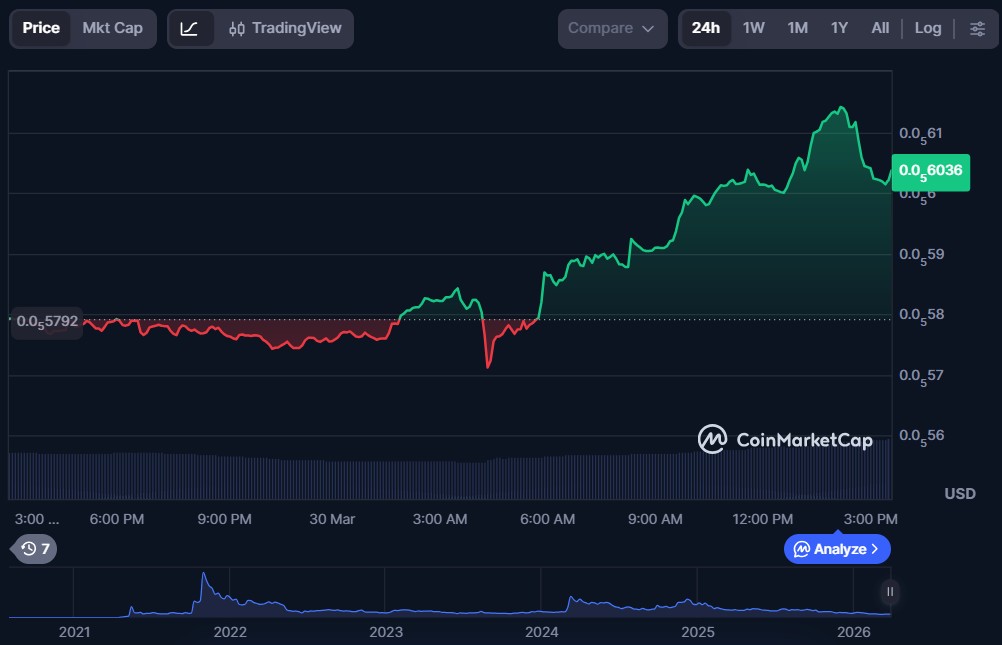
Task: Click the 2022 peak in mini timeline
Action: pyautogui.click(x=203, y=578)
